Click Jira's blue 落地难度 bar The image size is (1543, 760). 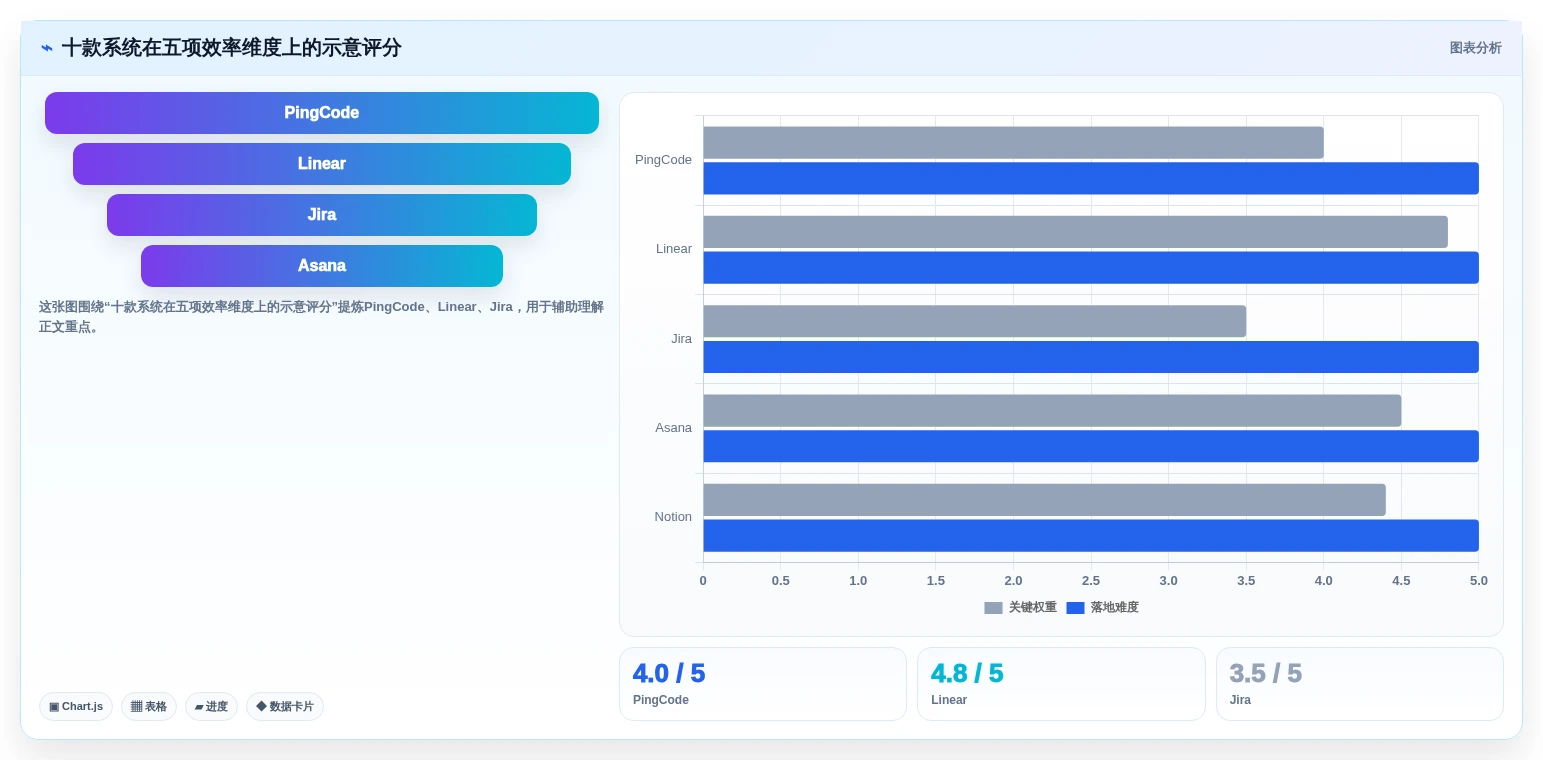point(1091,357)
